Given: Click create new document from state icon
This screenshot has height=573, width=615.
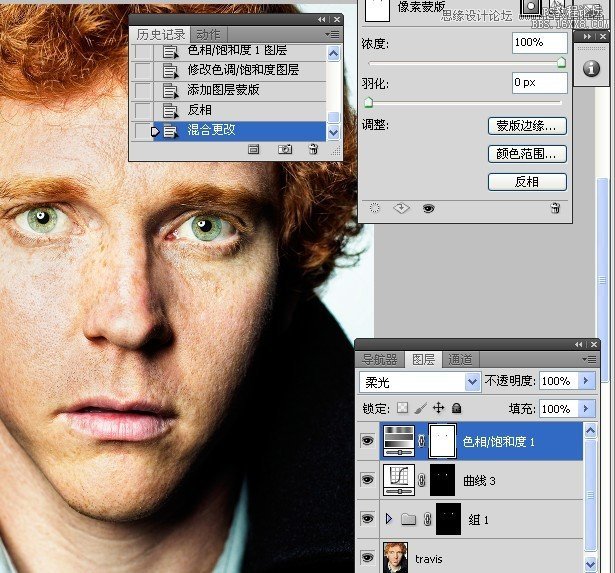Looking at the screenshot, I should (x=253, y=149).
